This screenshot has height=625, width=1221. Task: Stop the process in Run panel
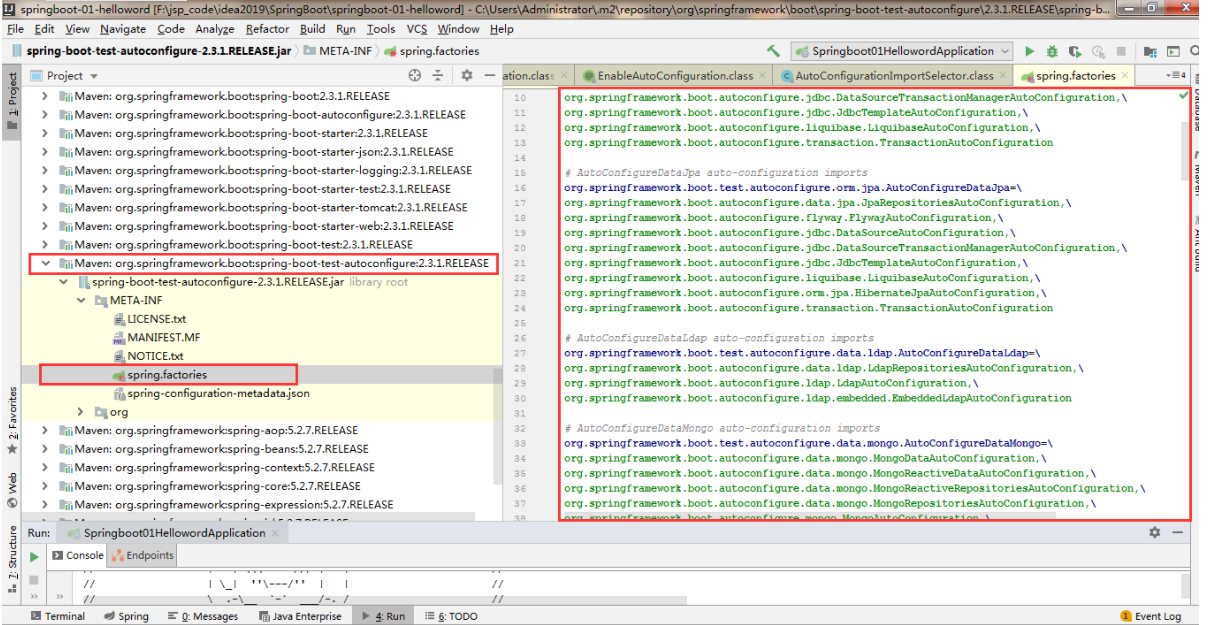34,579
